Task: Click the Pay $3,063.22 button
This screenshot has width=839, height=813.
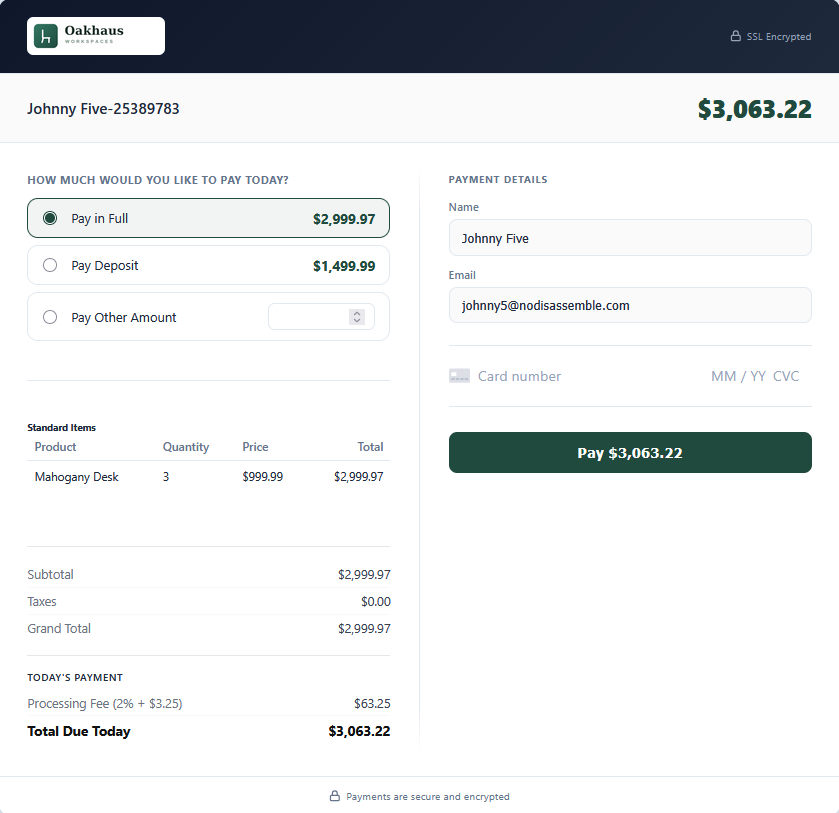Action: pos(630,452)
